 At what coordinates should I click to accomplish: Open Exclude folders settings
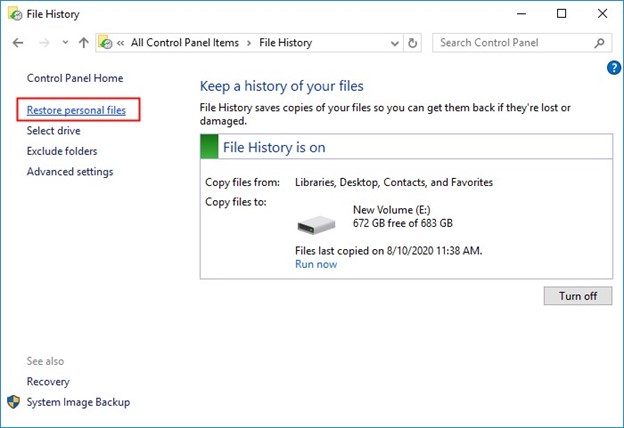[62, 151]
